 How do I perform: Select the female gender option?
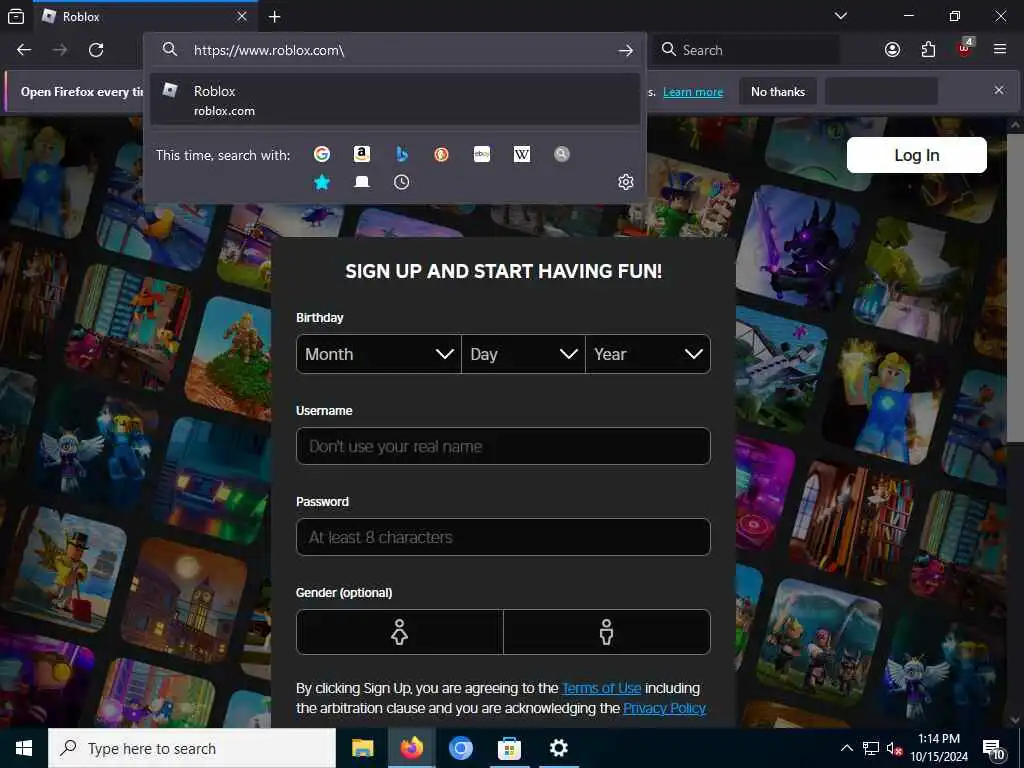(x=400, y=632)
